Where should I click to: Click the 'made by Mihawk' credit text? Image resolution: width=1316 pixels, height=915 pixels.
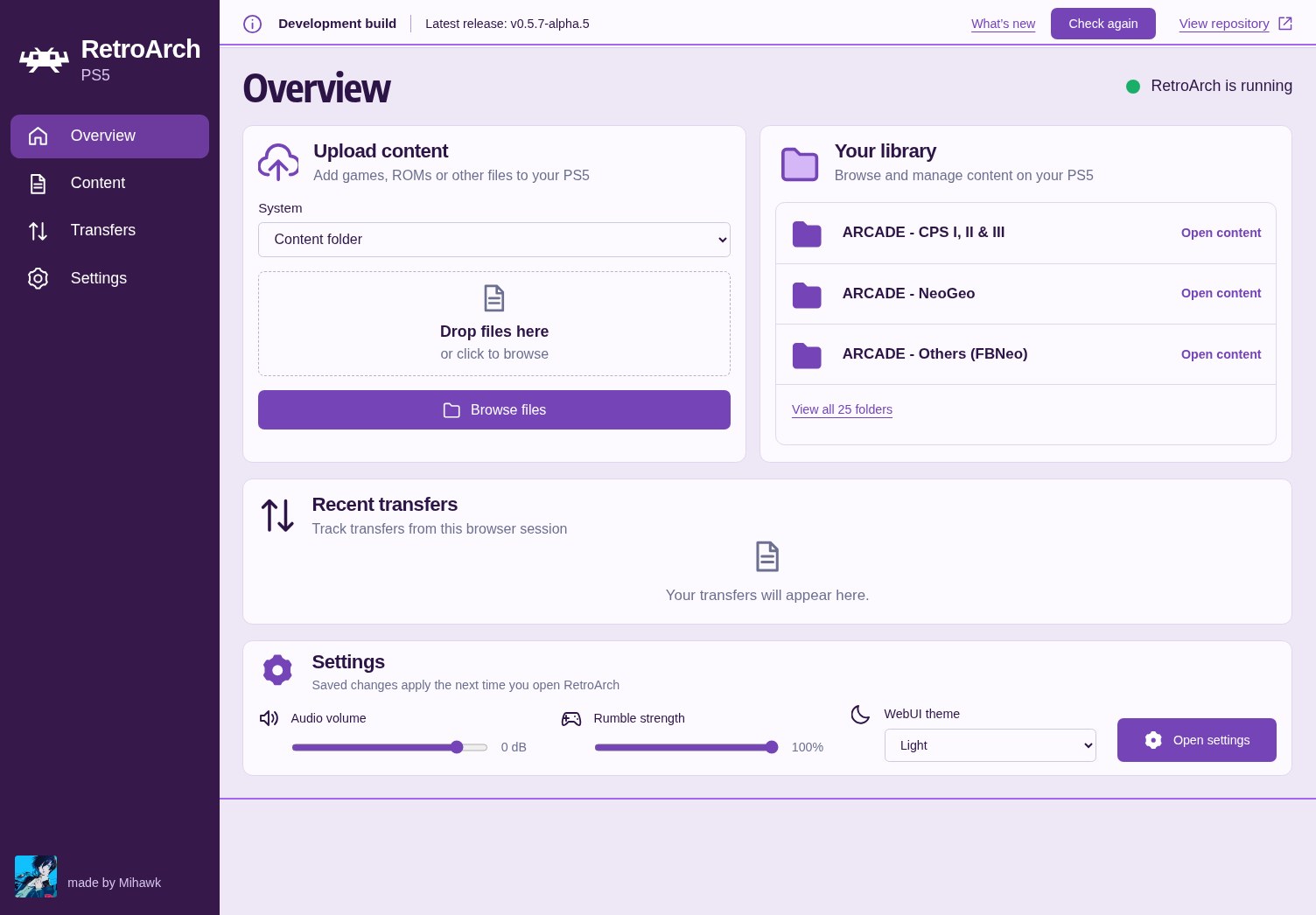click(115, 883)
